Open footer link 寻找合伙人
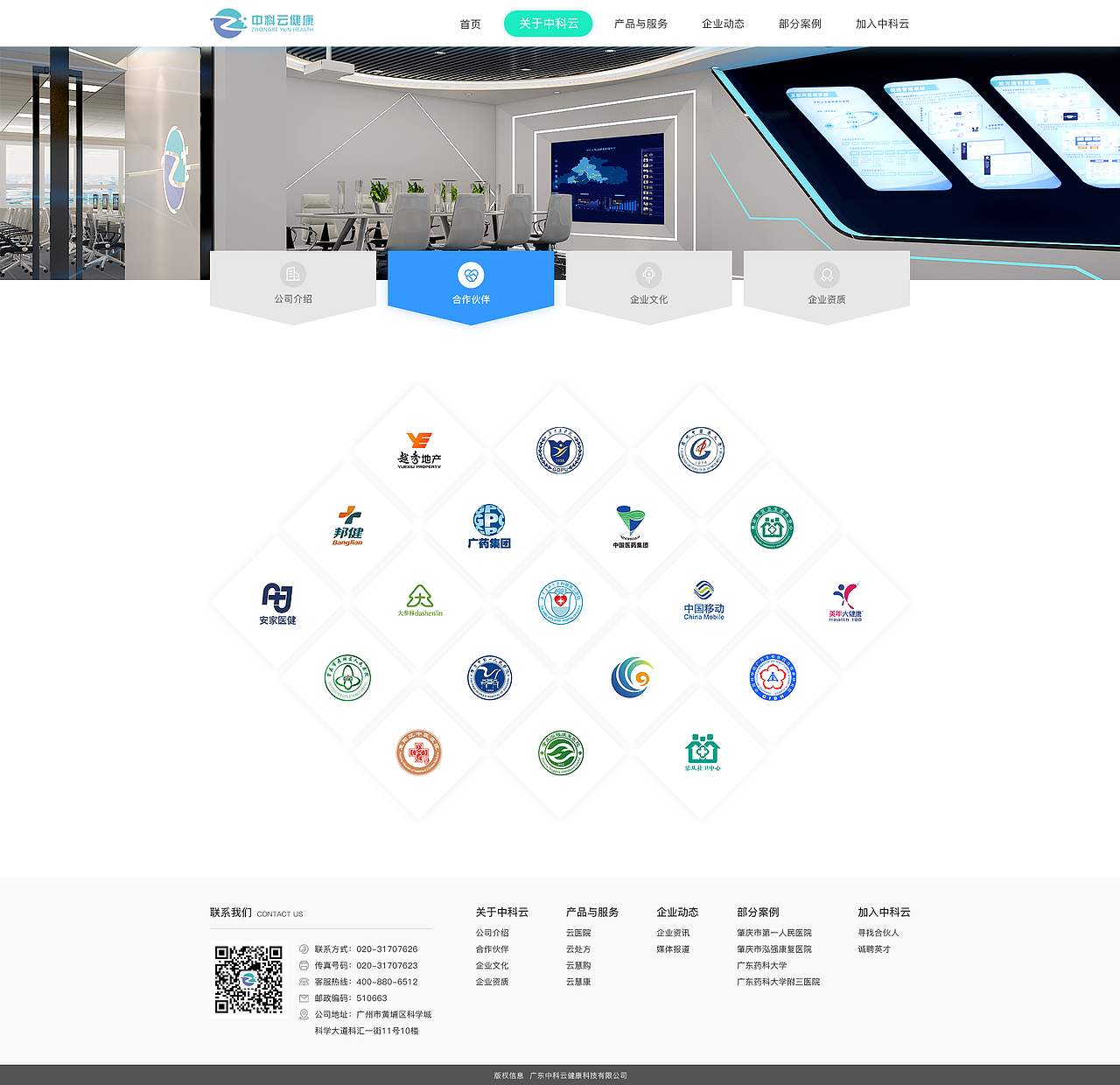This screenshot has height=1085, width=1120. coord(878,933)
